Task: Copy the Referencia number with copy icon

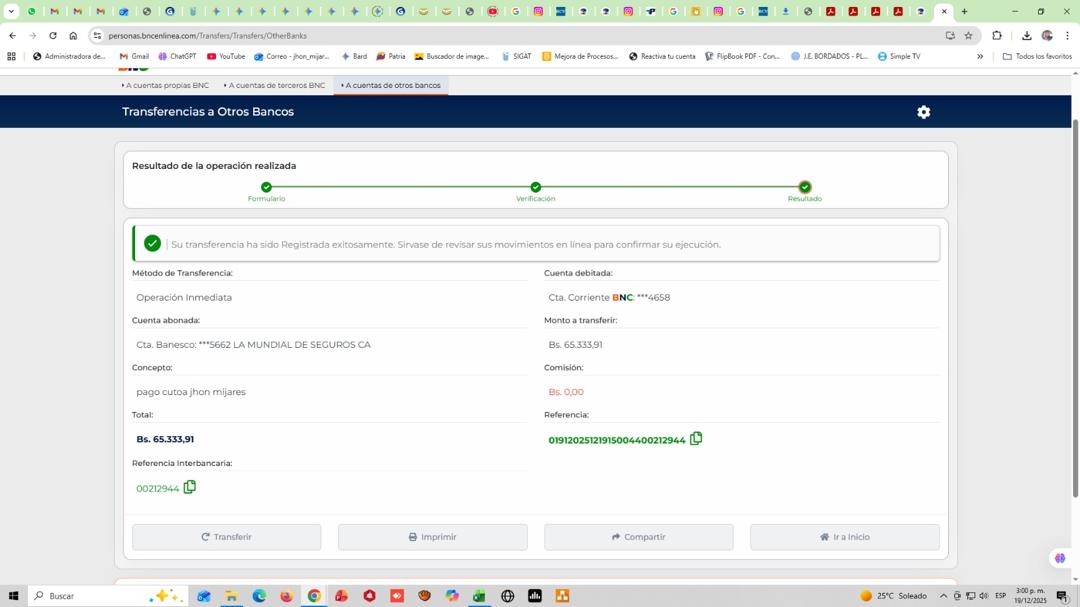Action: point(696,439)
